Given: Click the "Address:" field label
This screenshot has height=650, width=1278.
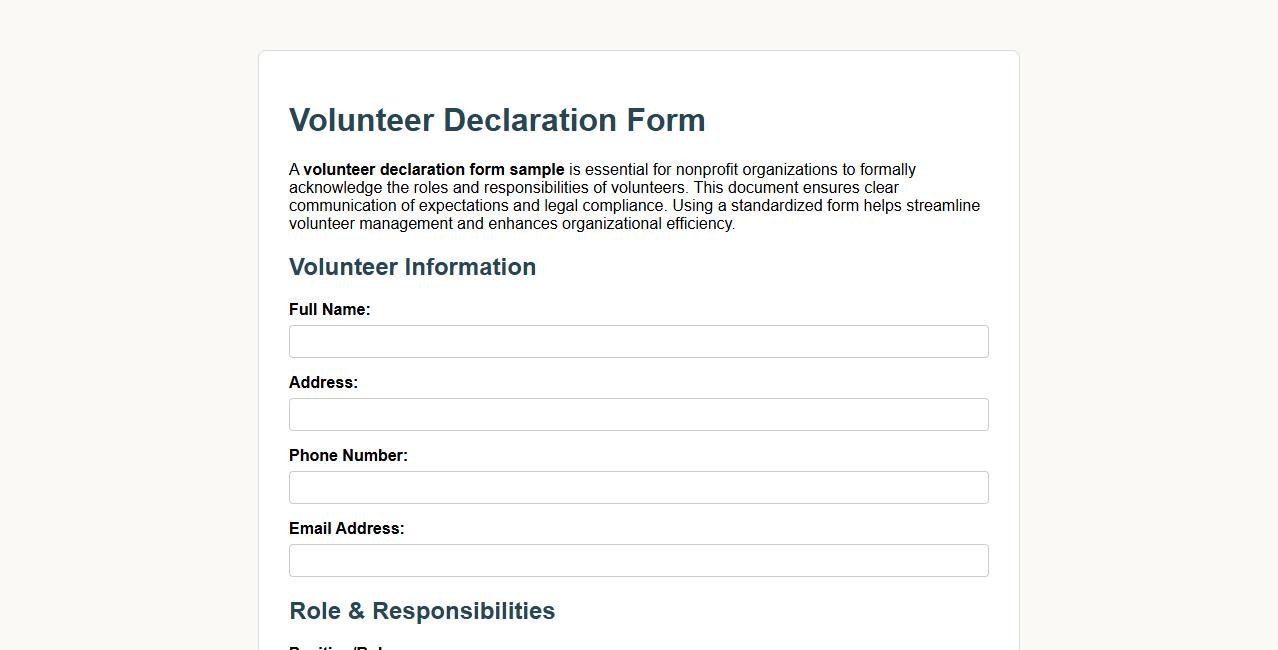Looking at the screenshot, I should (x=323, y=382).
